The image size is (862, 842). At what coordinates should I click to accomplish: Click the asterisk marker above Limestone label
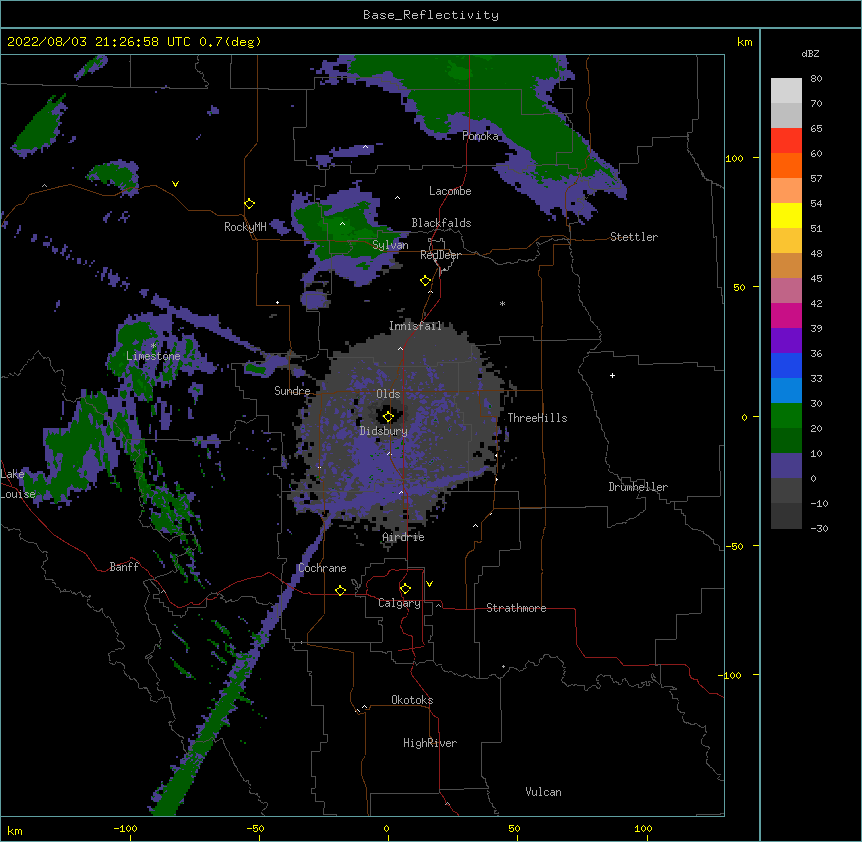pos(153,346)
